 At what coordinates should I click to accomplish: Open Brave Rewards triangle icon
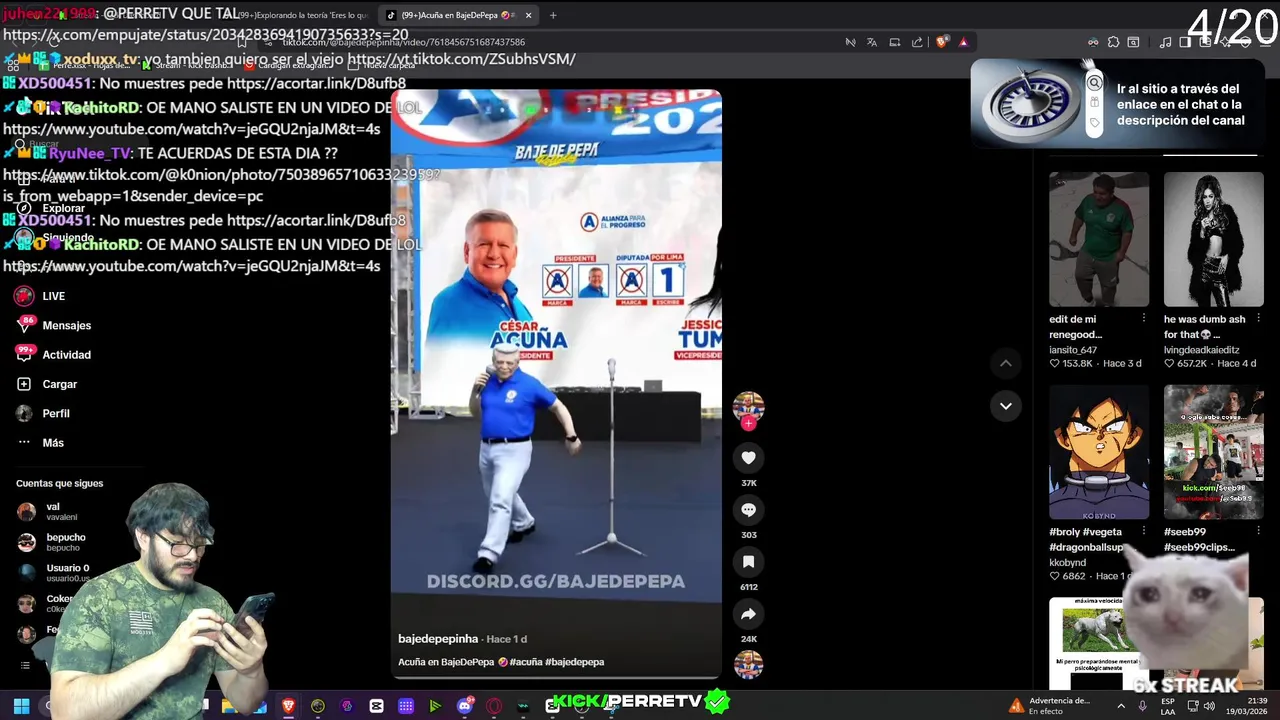tap(963, 42)
